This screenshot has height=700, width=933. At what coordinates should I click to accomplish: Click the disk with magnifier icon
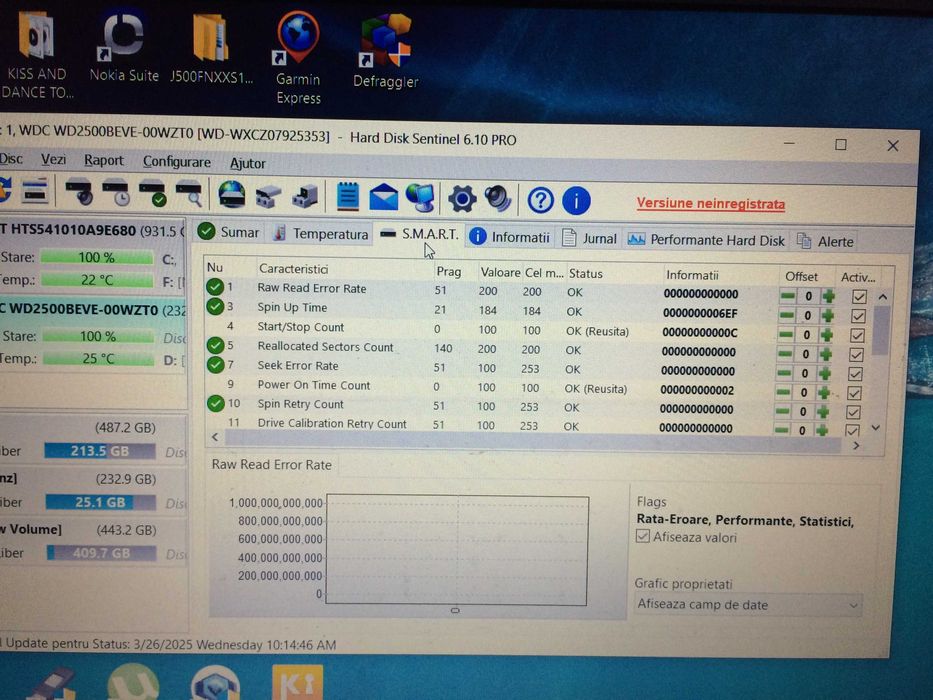click(x=189, y=193)
